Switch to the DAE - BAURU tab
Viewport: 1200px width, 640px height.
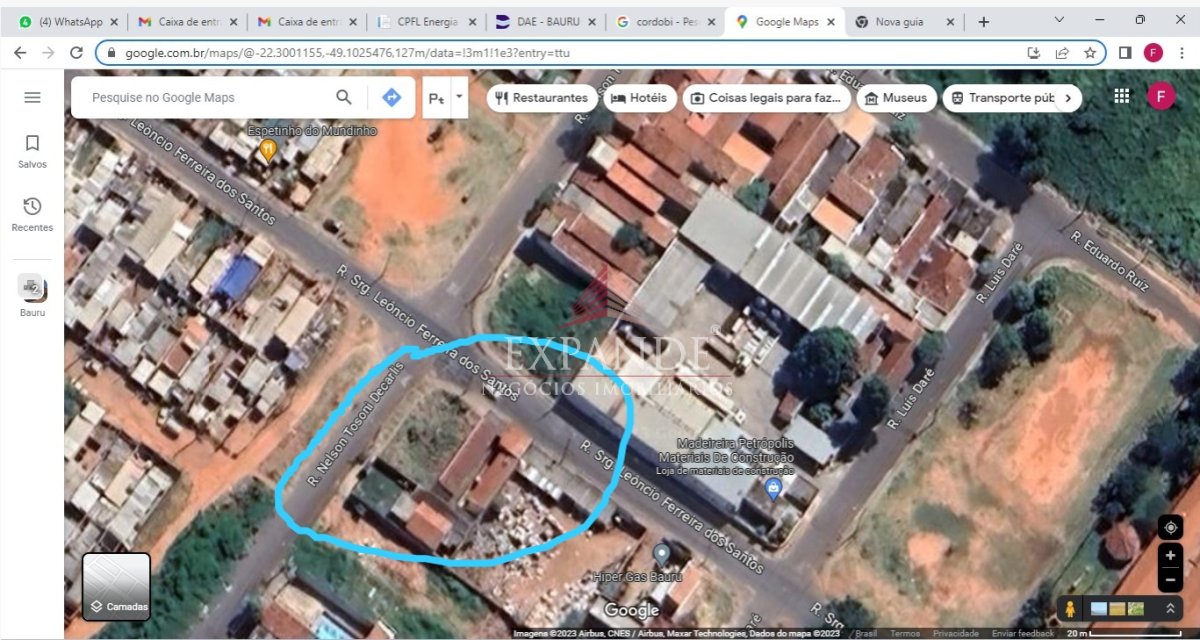point(547,21)
